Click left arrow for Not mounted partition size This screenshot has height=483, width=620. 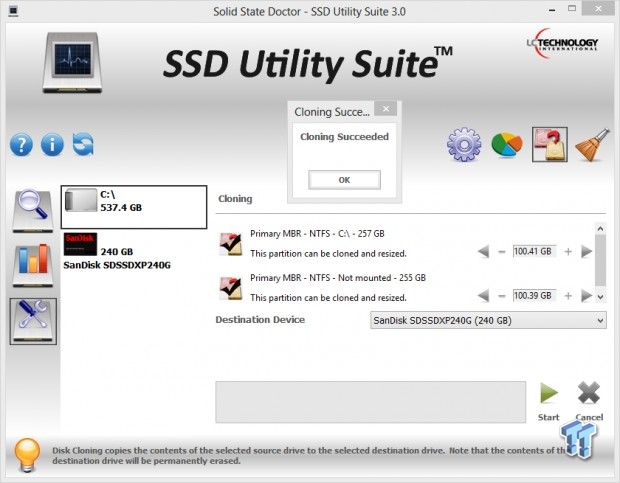pyautogui.click(x=483, y=296)
